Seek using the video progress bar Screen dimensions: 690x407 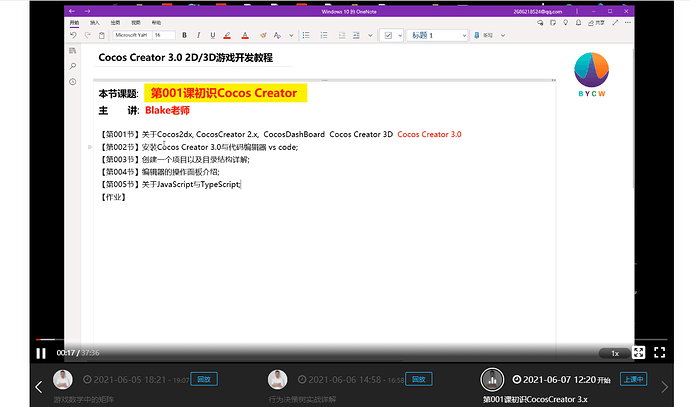coord(351,340)
